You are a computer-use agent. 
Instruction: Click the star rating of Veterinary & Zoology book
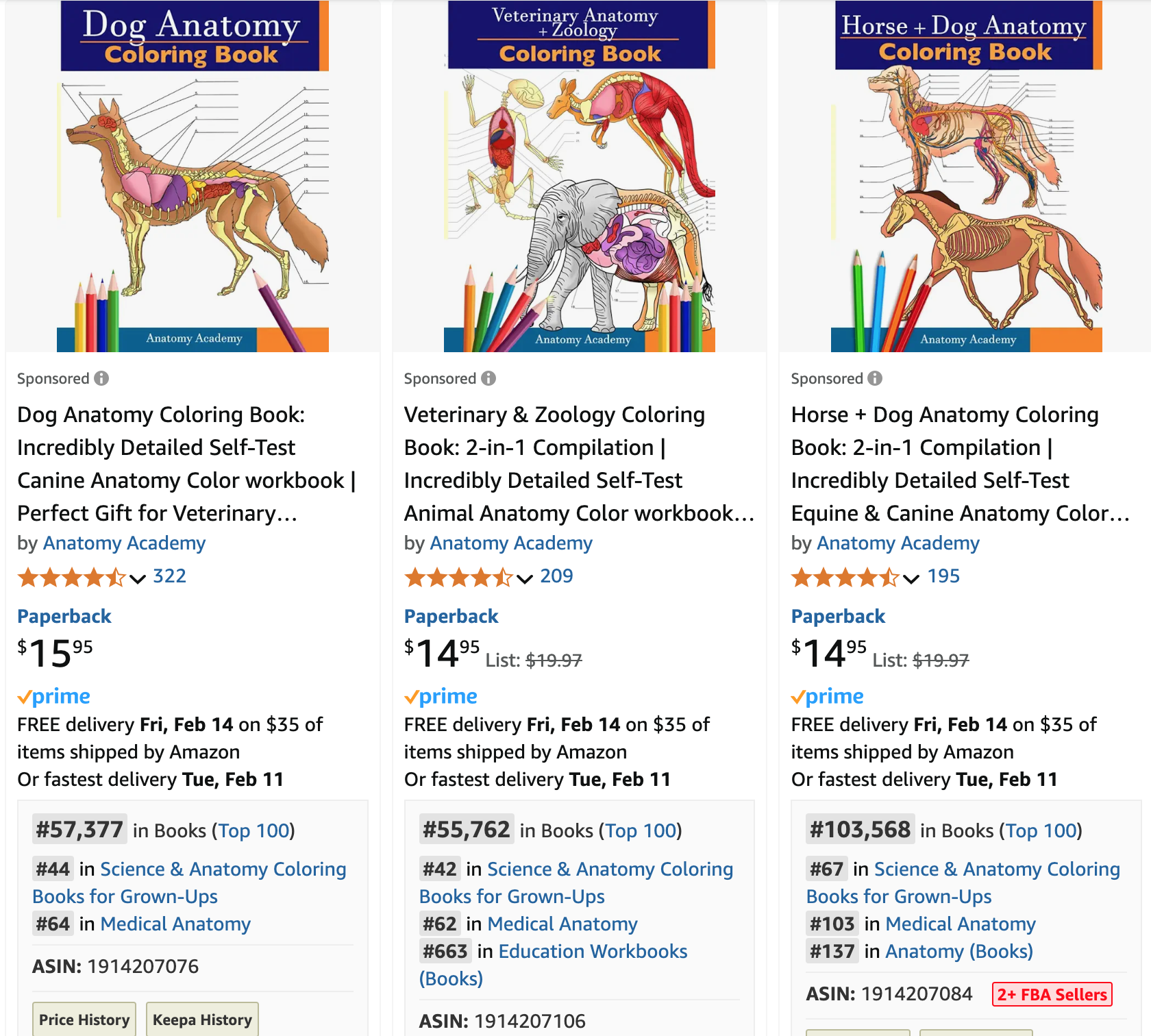(x=458, y=577)
